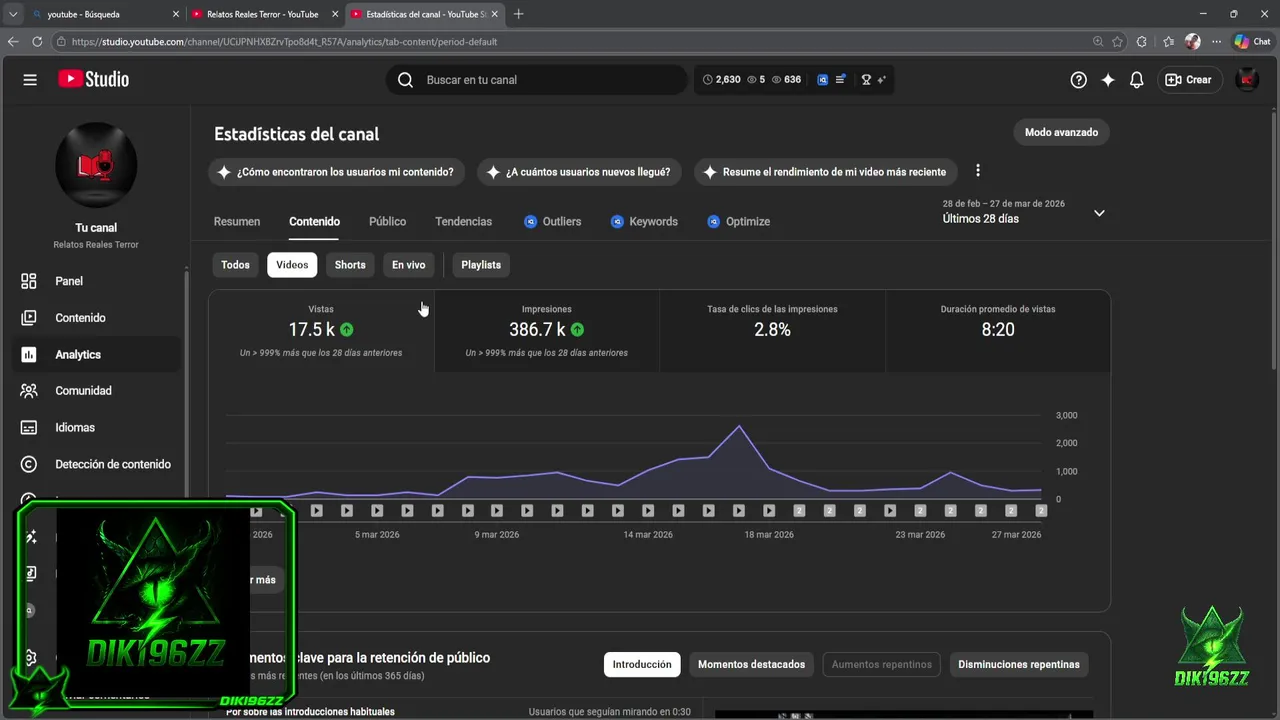Click the address bar zoom magnifier icon
Image resolution: width=1280 pixels, height=720 pixels.
(1098, 42)
